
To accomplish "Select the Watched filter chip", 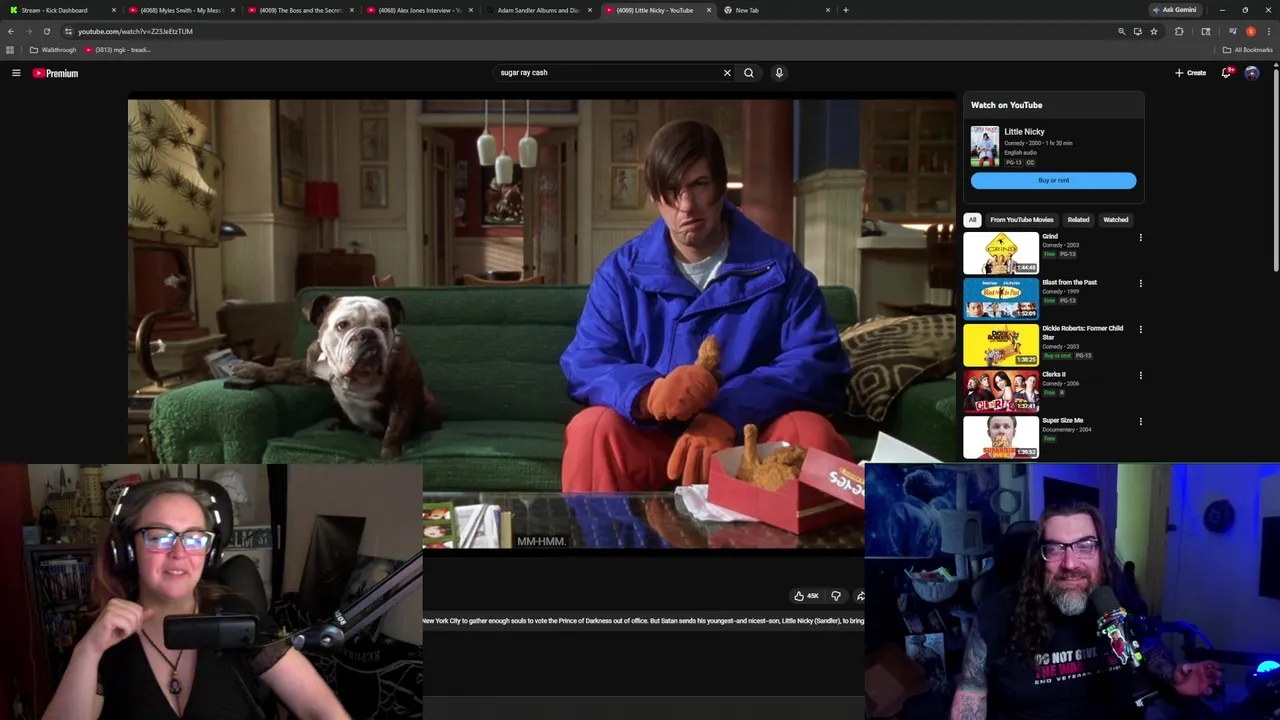I will (x=1116, y=220).
